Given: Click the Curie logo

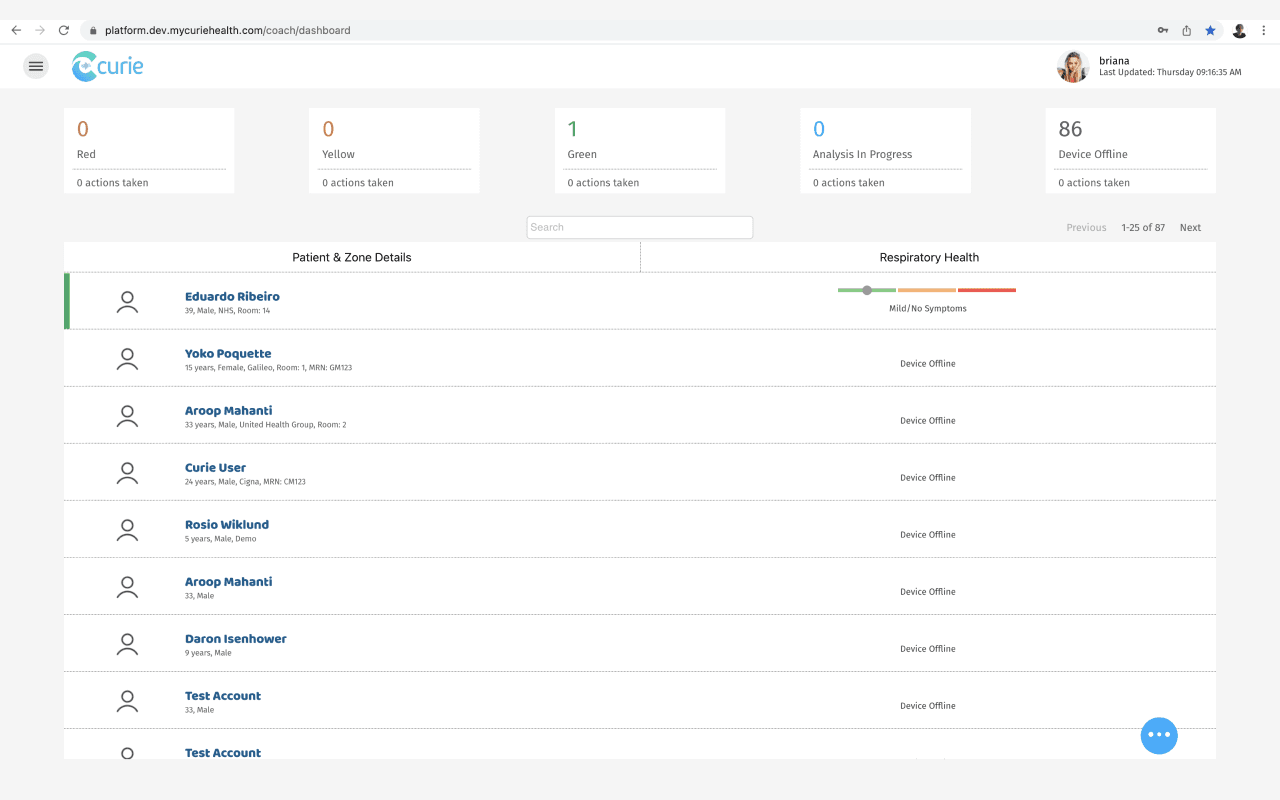Looking at the screenshot, I should point(108,67).
